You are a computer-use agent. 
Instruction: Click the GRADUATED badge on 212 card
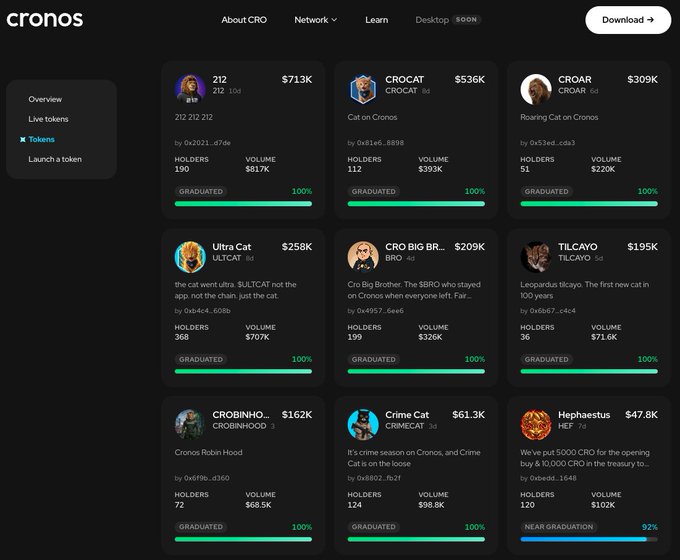click(x=201, y=191)
